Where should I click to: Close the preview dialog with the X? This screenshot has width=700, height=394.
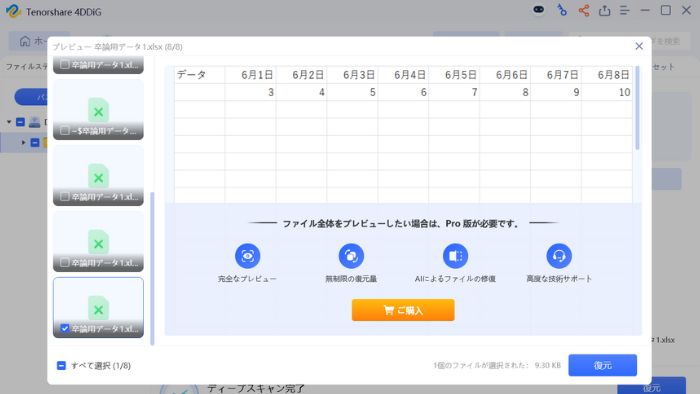tap(639, 46)
